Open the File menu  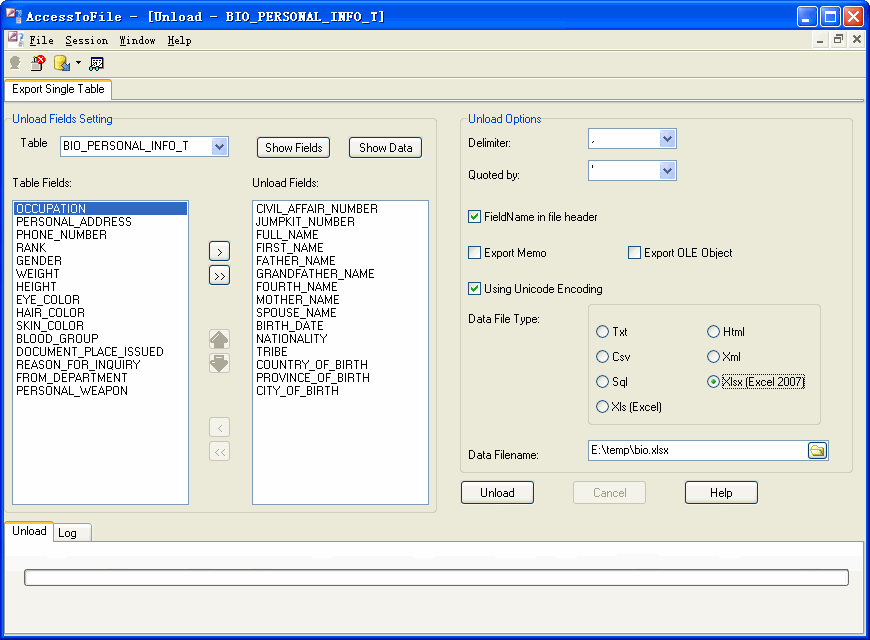(41, 40)
